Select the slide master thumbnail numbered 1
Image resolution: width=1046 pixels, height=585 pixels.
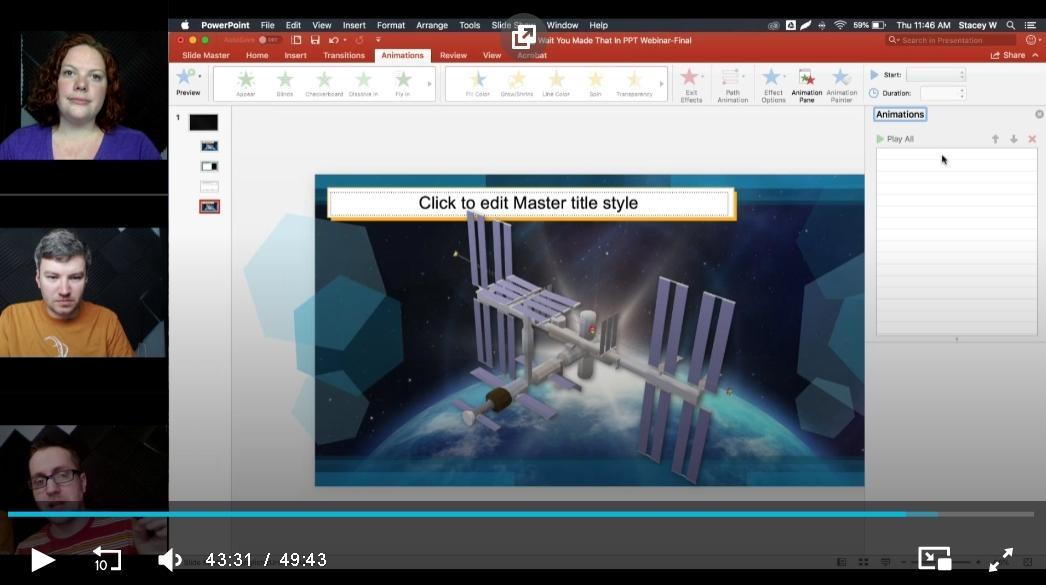[x=203, y=122]
